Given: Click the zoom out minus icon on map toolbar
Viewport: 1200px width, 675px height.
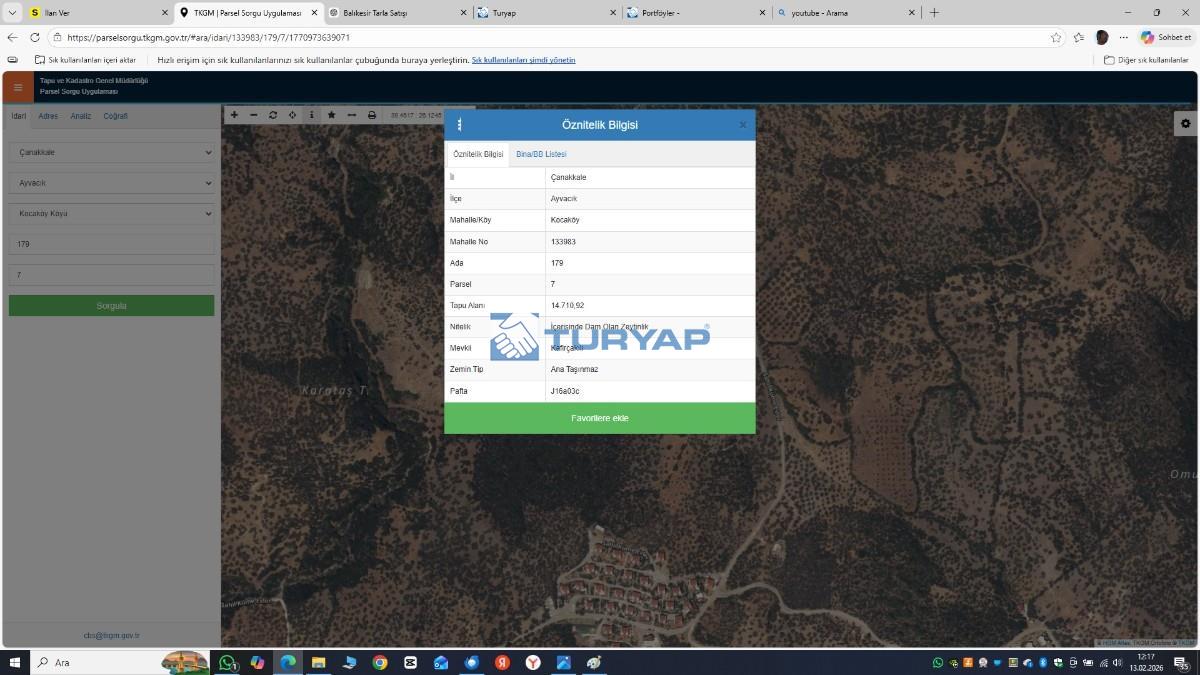Looking at the screenshot, I should (x=253, y=115).
